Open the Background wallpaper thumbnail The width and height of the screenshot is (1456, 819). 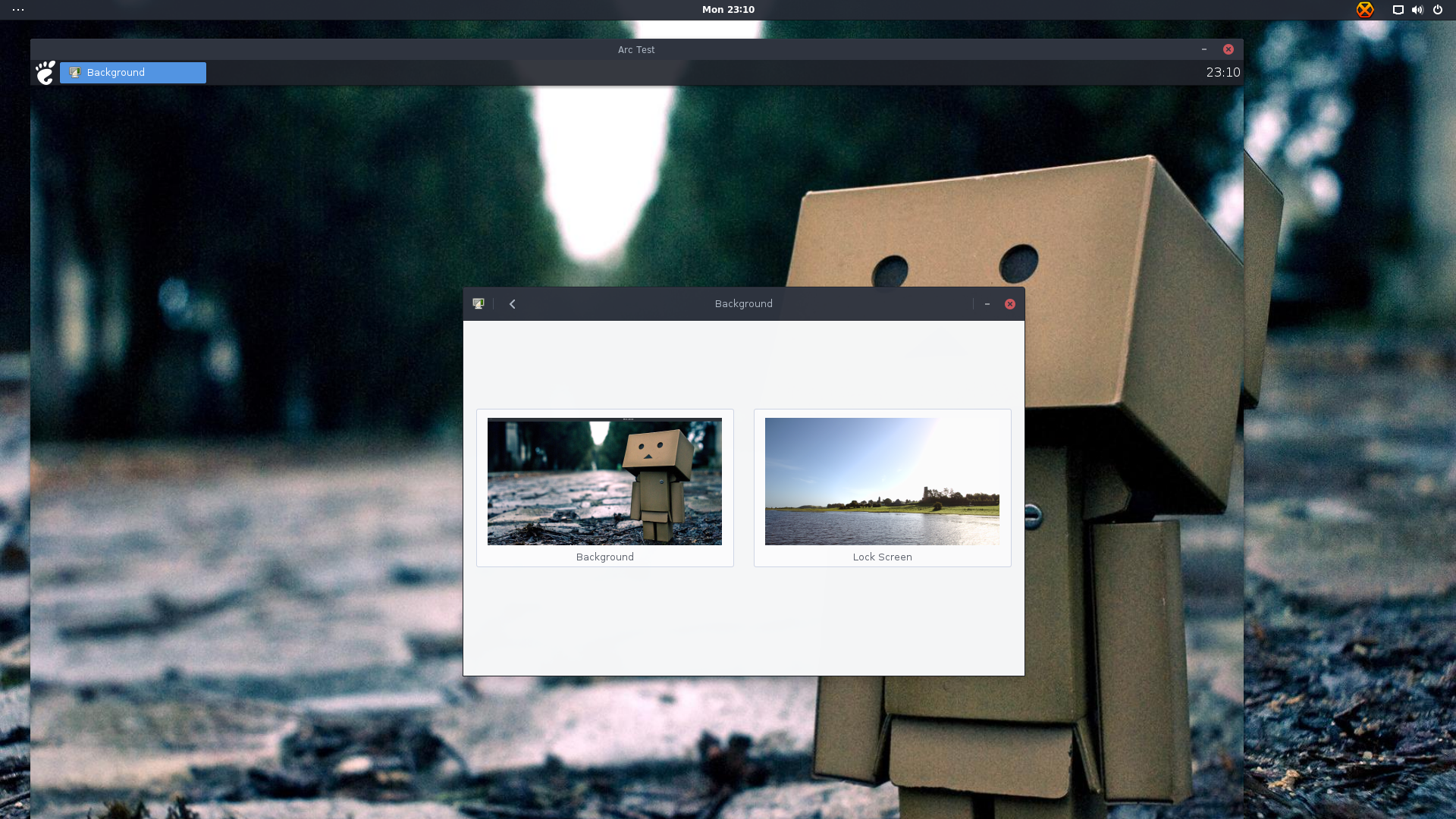pos(604,482)
